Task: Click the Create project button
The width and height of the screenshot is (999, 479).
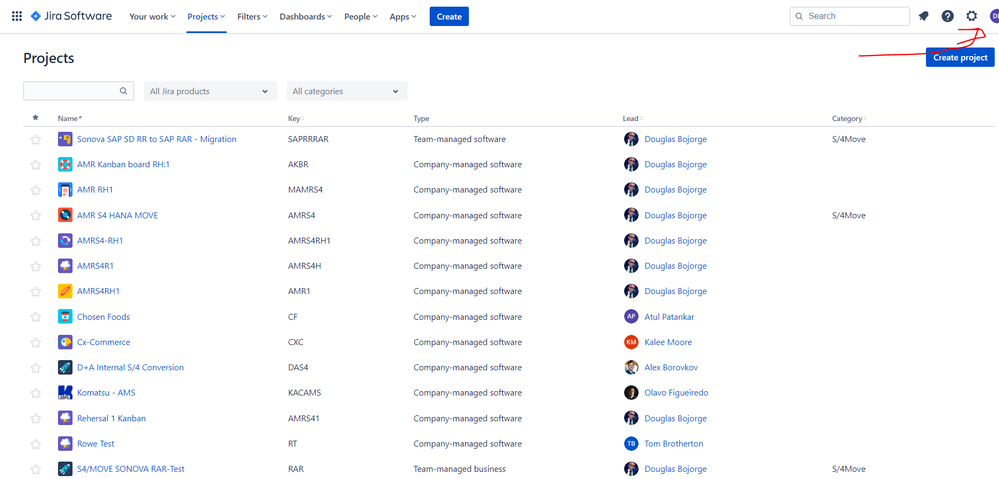Action: [960, 57]
